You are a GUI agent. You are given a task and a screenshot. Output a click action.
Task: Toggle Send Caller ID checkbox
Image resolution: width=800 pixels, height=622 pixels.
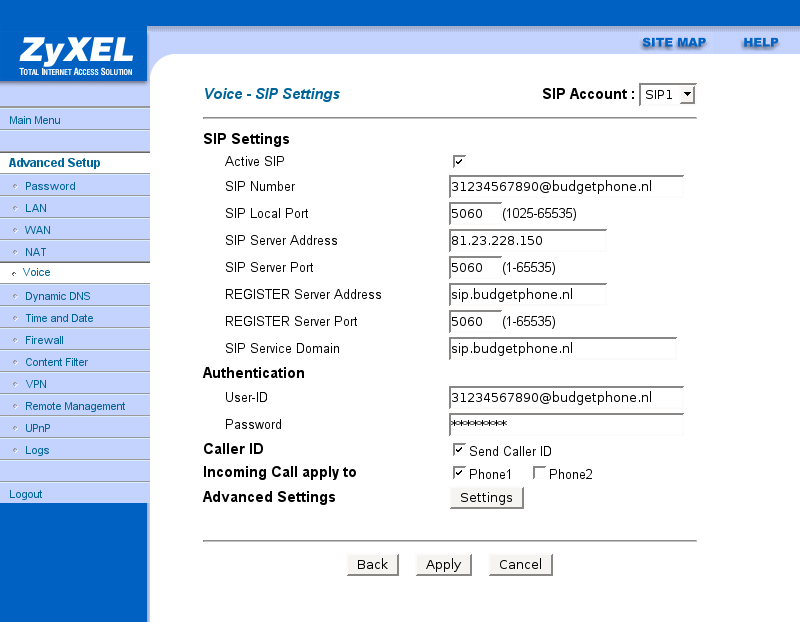pyautogui.click(x=459, y=450)
